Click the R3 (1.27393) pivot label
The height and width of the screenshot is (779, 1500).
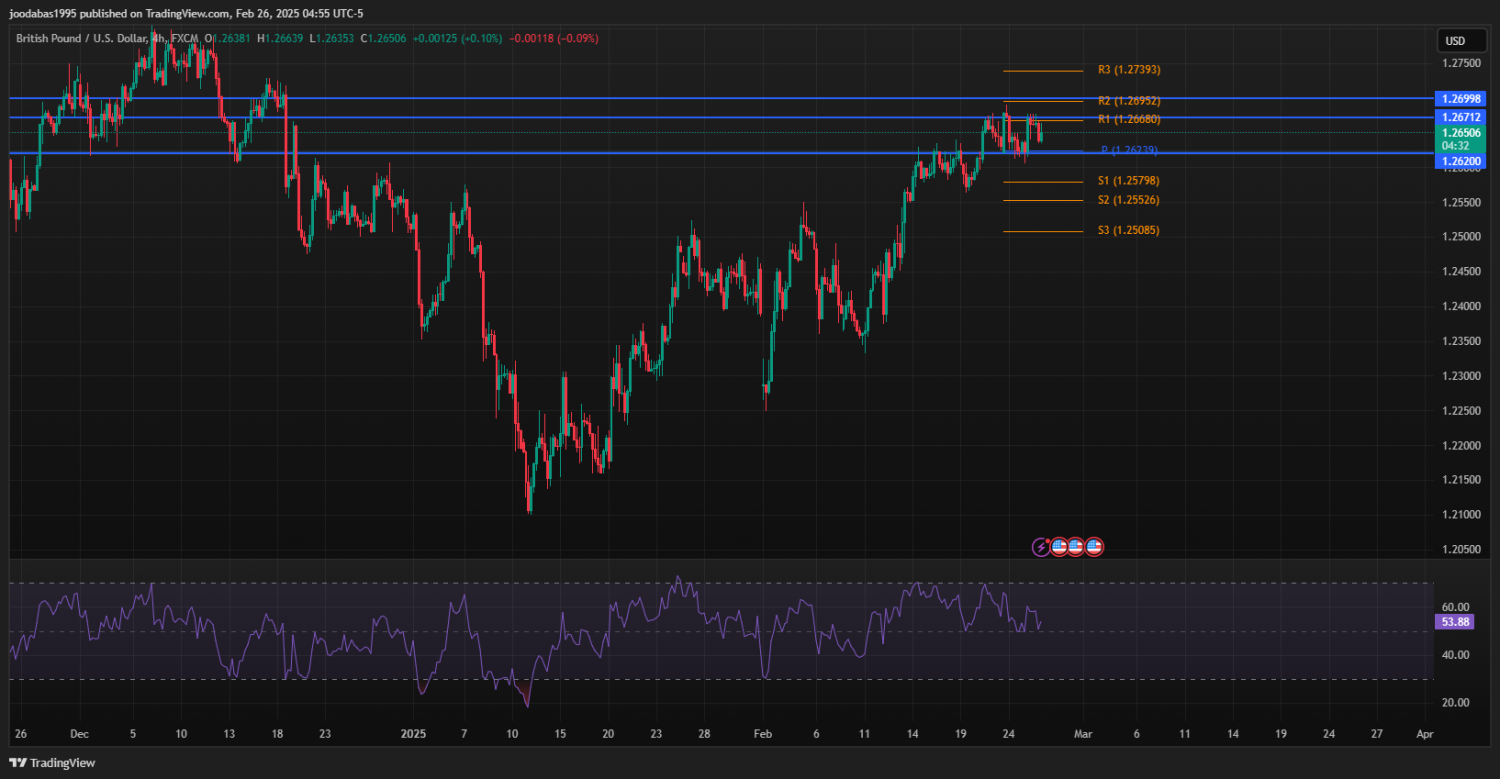[x=1128, y=70]
